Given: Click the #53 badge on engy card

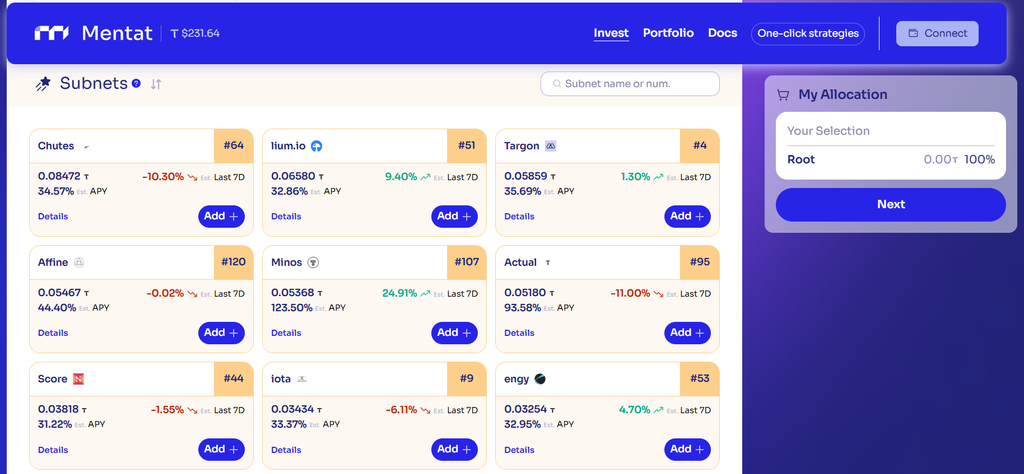Looking at the screenshot, I should point(699,379).
